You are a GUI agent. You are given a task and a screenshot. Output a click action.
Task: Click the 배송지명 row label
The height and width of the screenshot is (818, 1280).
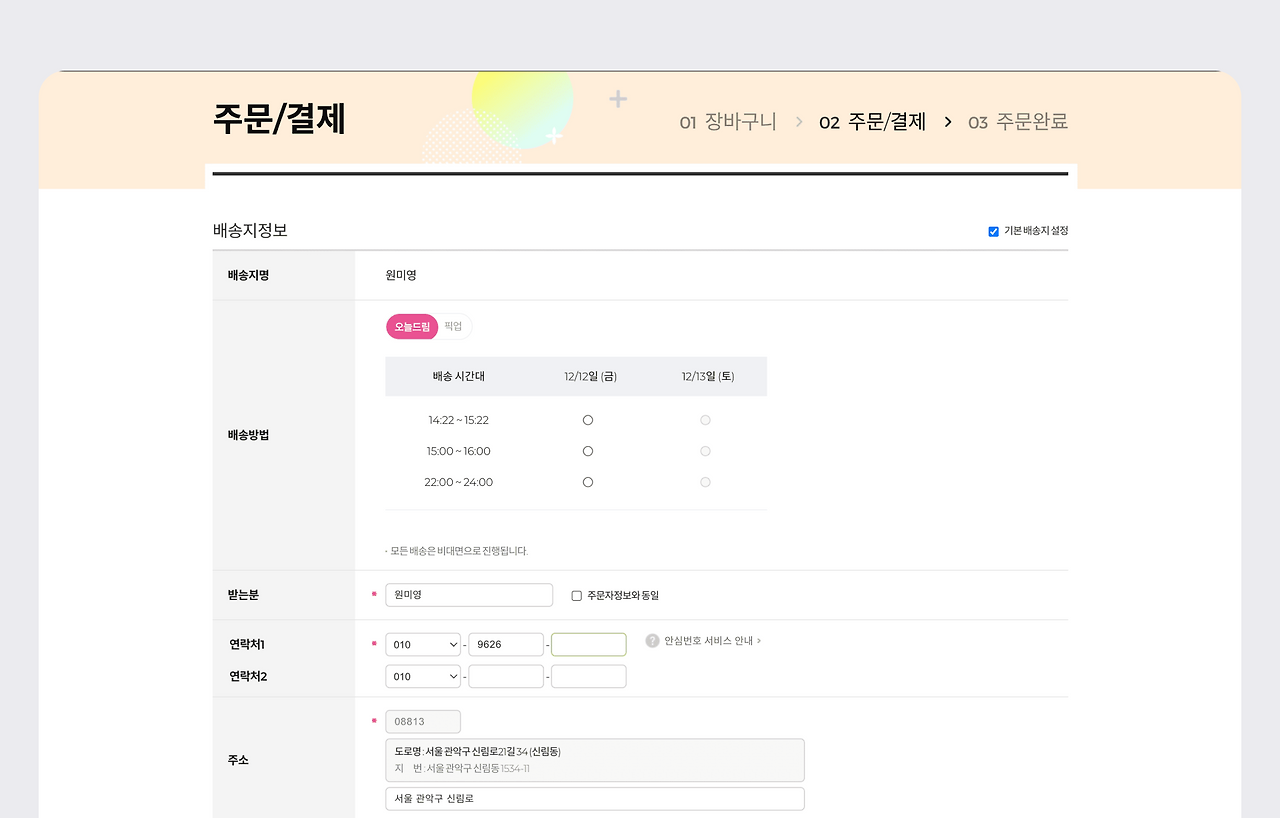(x=248, y=275)
